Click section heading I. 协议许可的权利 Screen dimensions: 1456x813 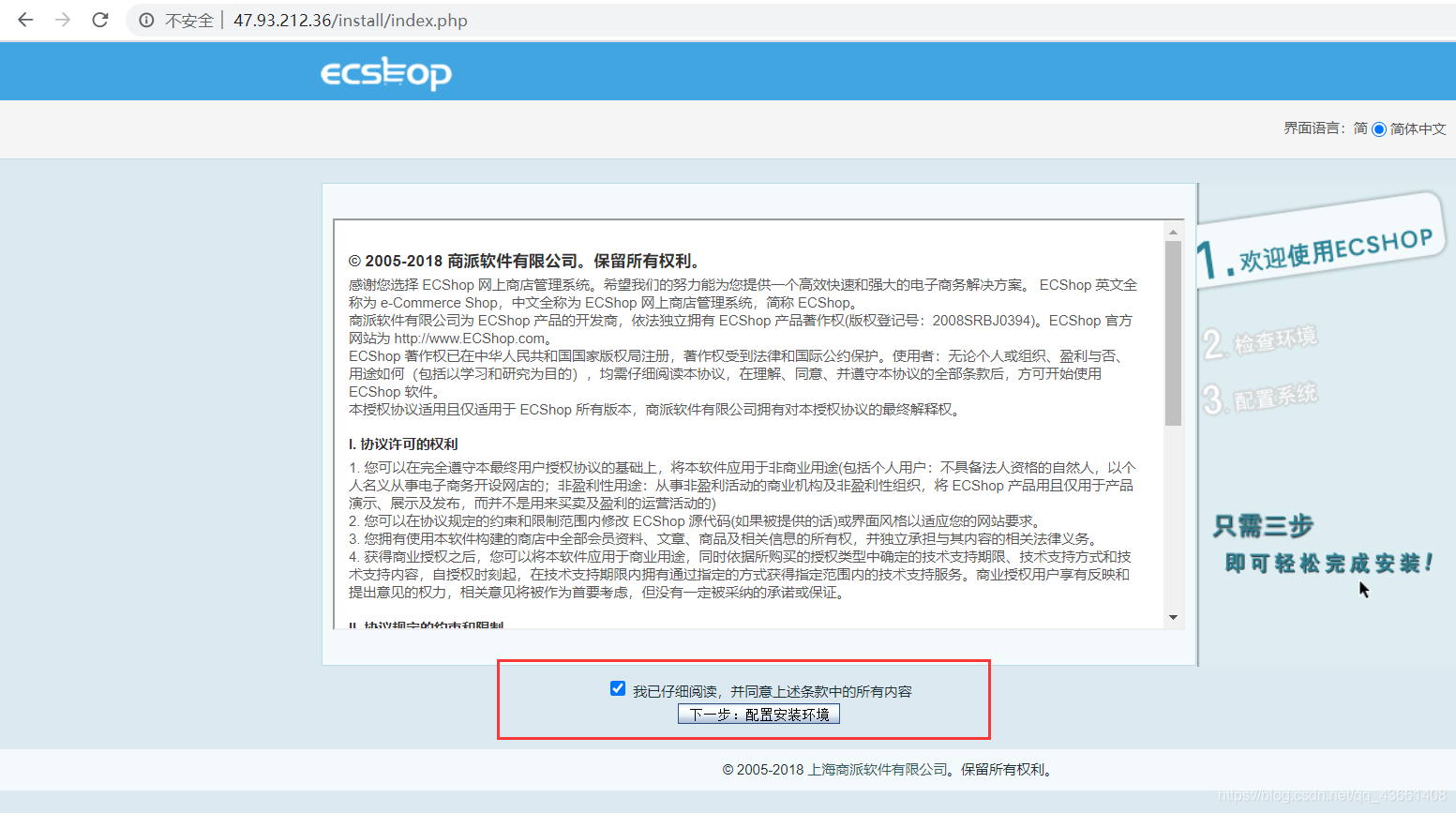tap(403, 444)
